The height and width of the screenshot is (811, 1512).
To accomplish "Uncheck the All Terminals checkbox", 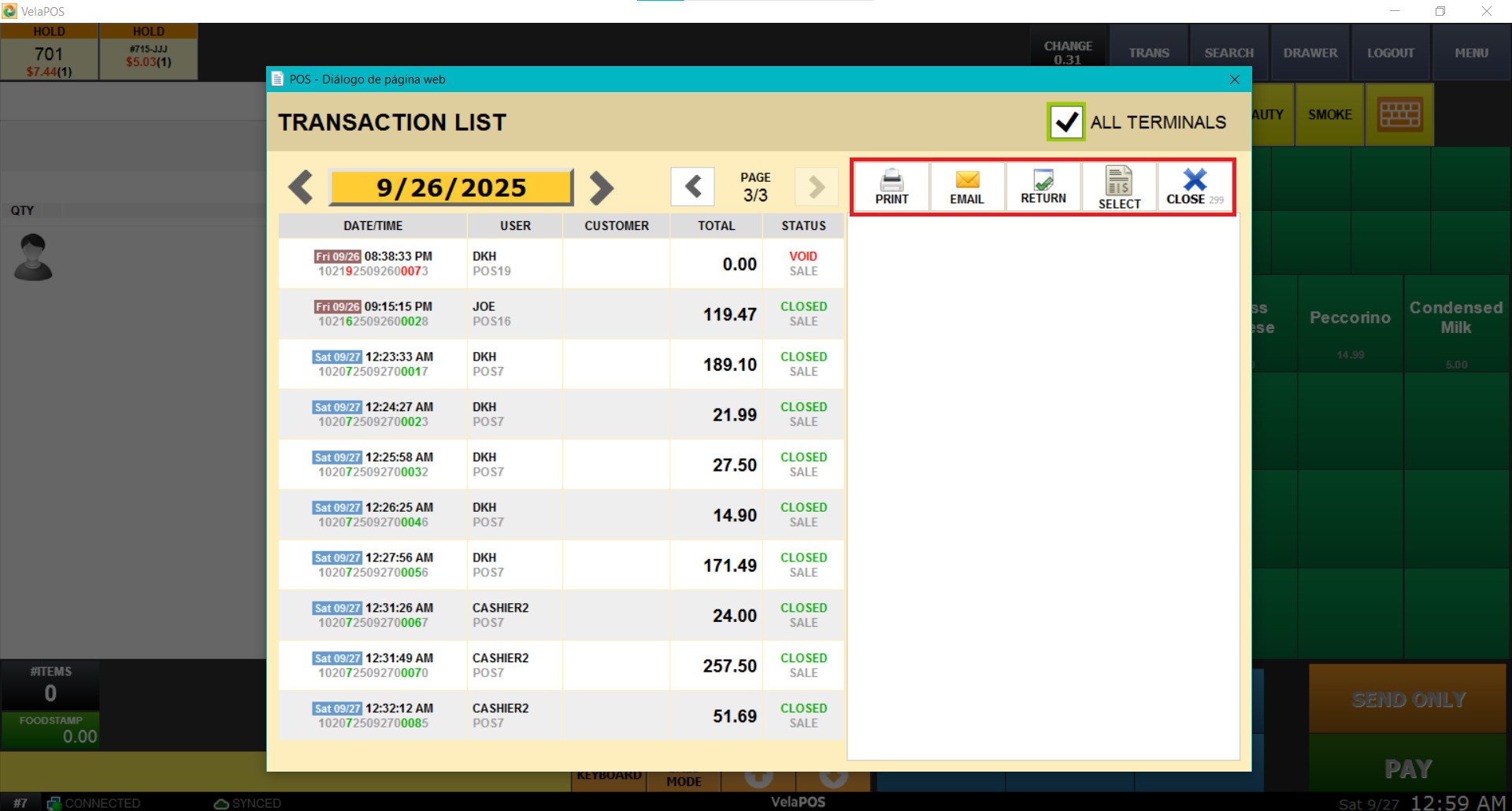I will click(1065, 122).
